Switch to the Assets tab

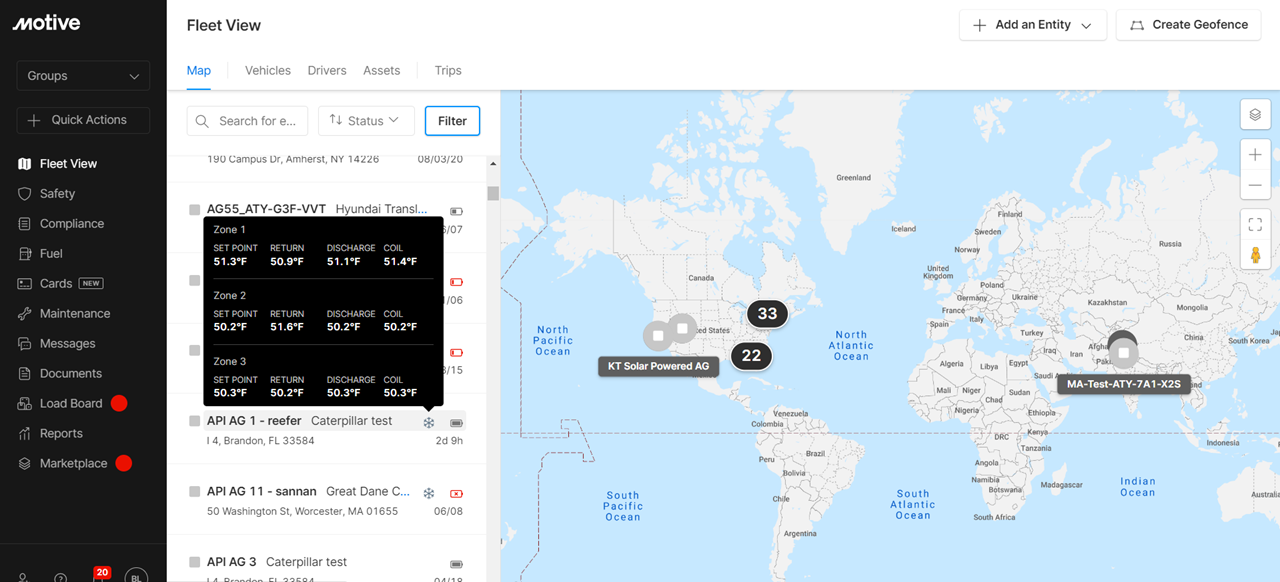382,70
